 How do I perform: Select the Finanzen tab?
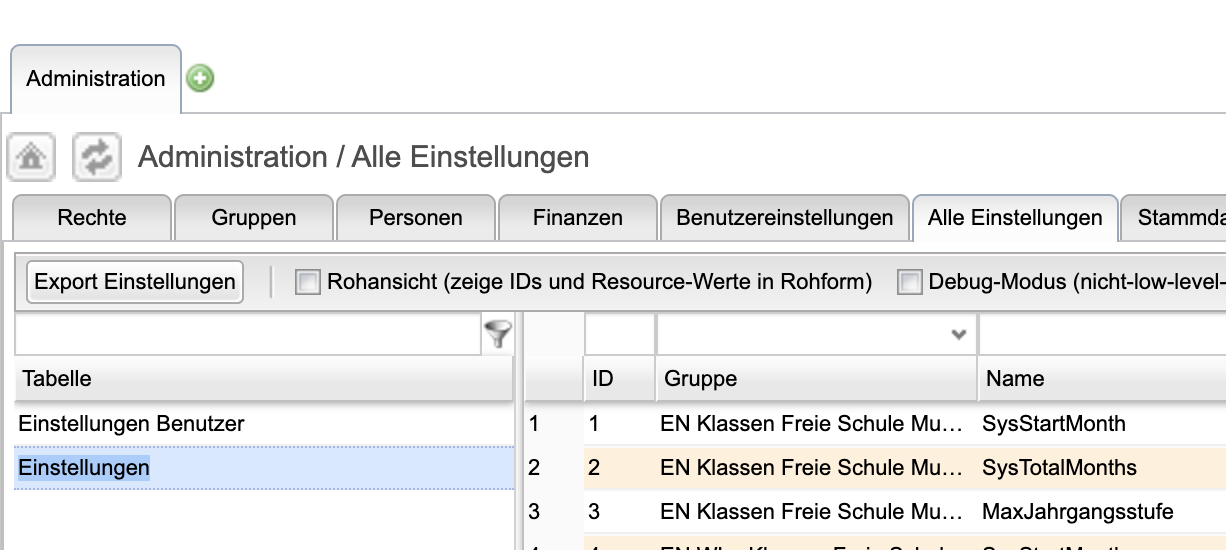pos(578,217)
